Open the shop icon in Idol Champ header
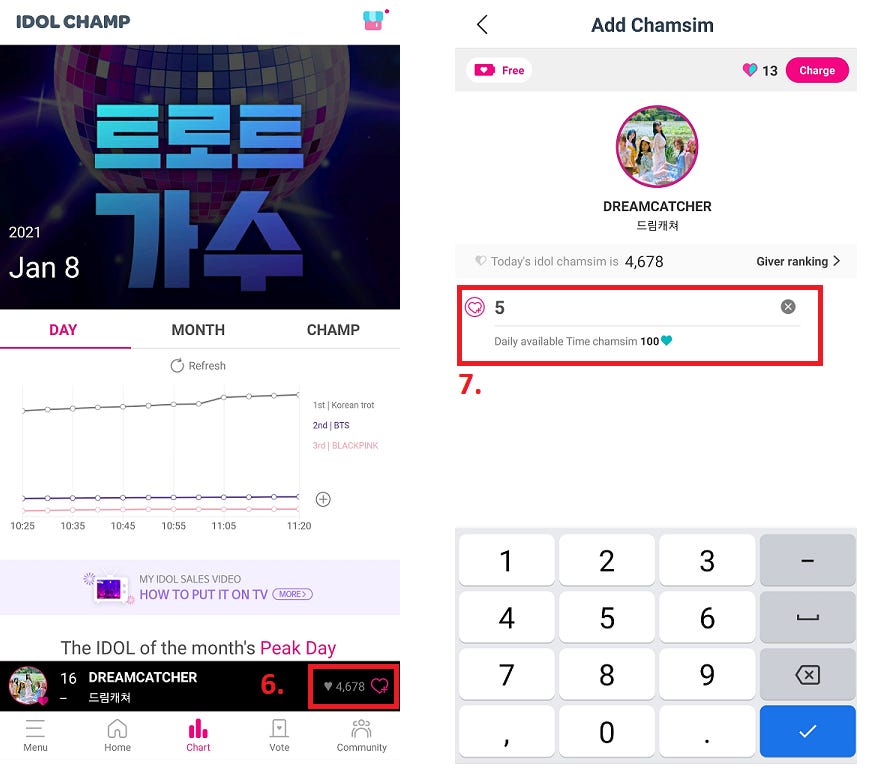 click(x=374, y=21)
